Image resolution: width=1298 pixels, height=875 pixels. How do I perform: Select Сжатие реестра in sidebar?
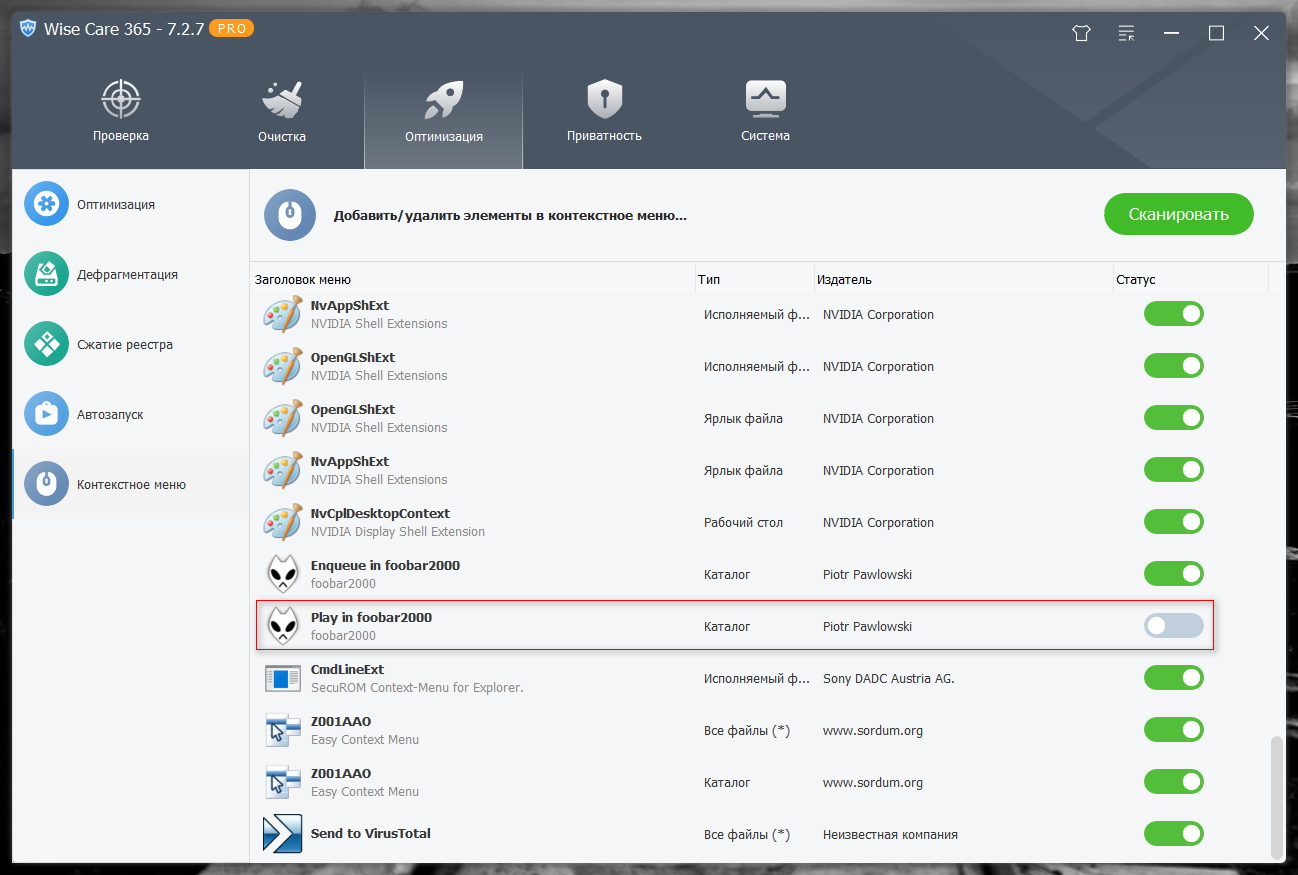click(130, 344)
